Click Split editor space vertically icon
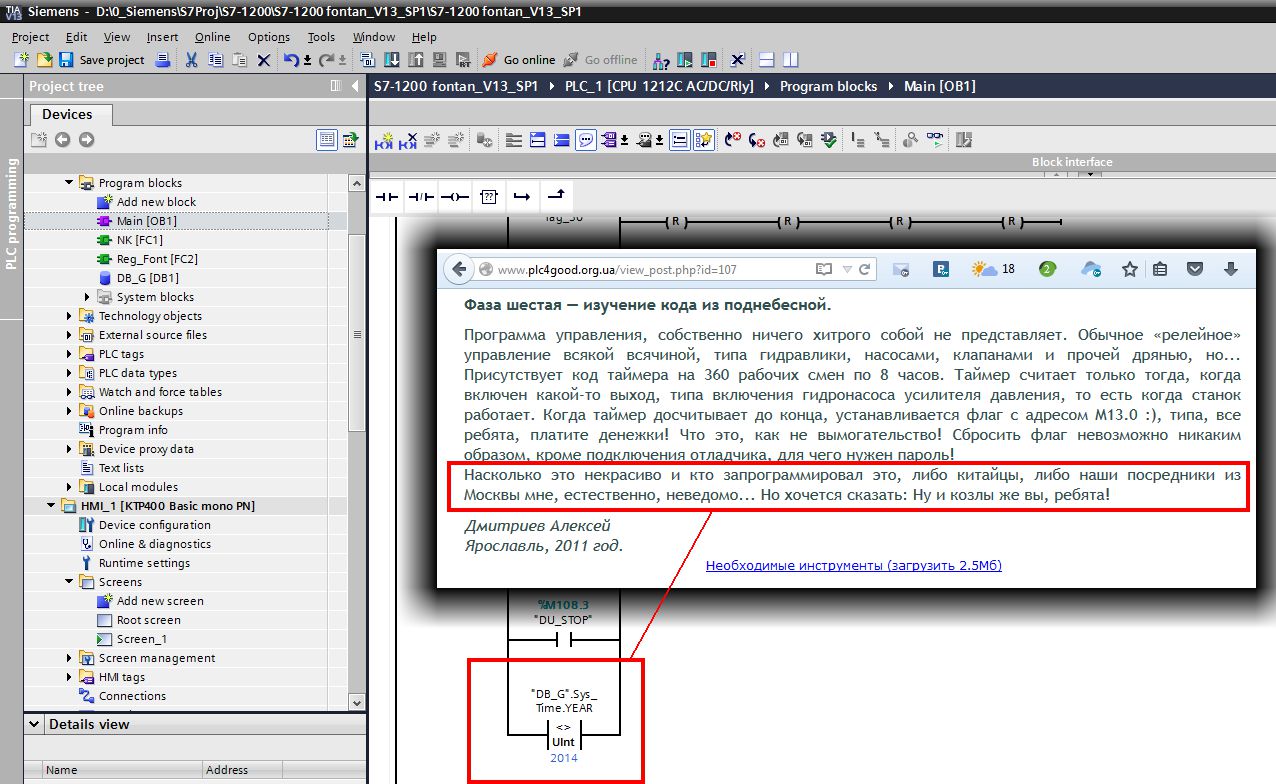1276x784 pixels. coord(790,60)
